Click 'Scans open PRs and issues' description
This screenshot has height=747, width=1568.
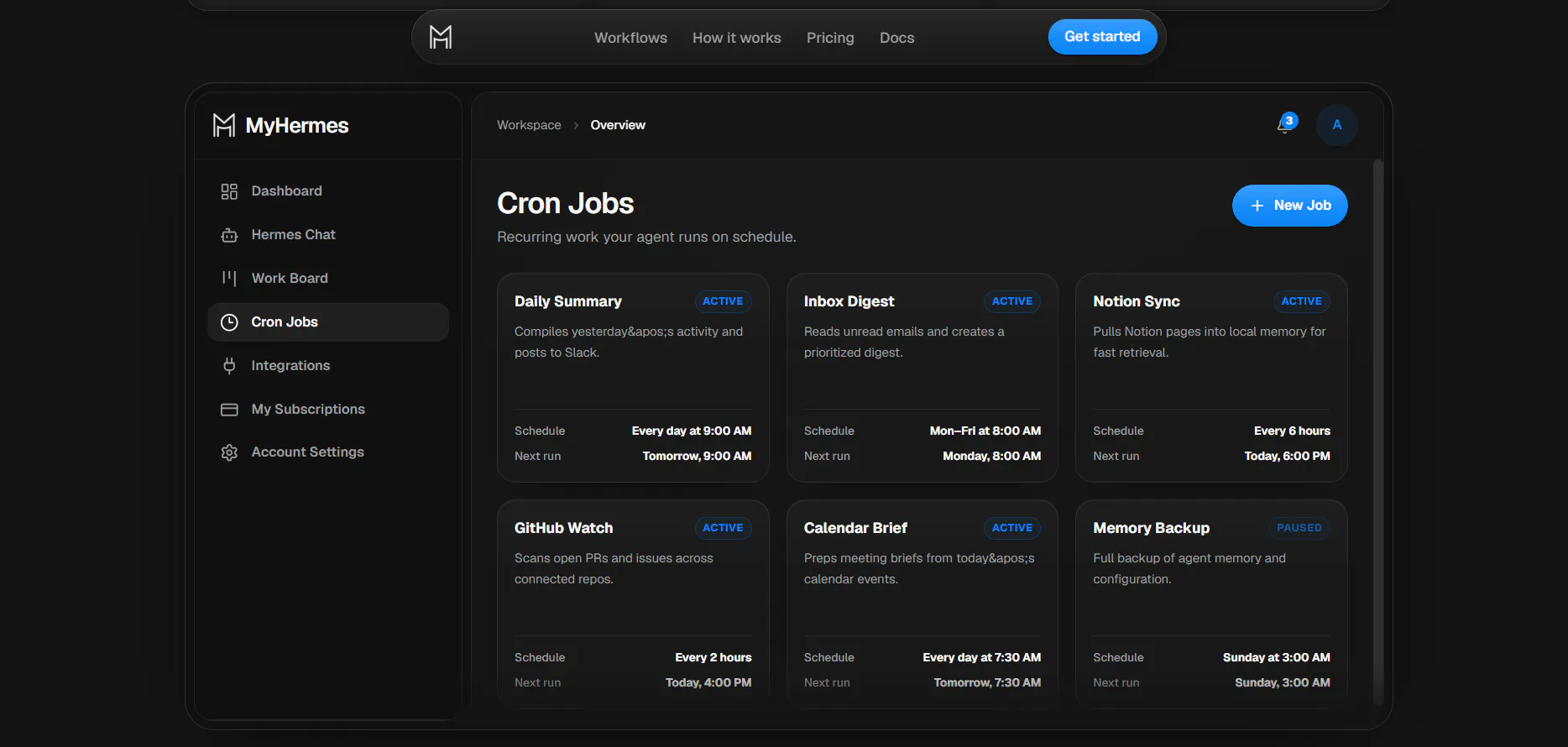[614, 568]
